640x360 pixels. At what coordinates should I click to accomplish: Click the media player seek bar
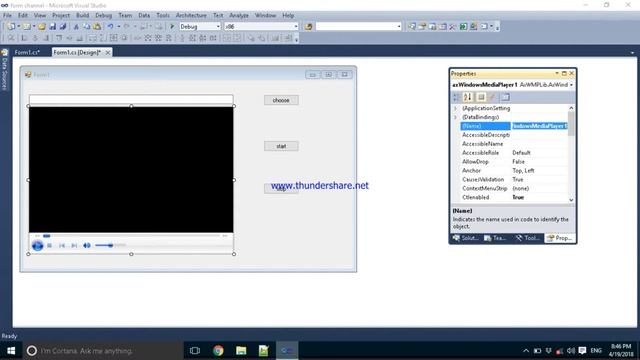point(131,236)
